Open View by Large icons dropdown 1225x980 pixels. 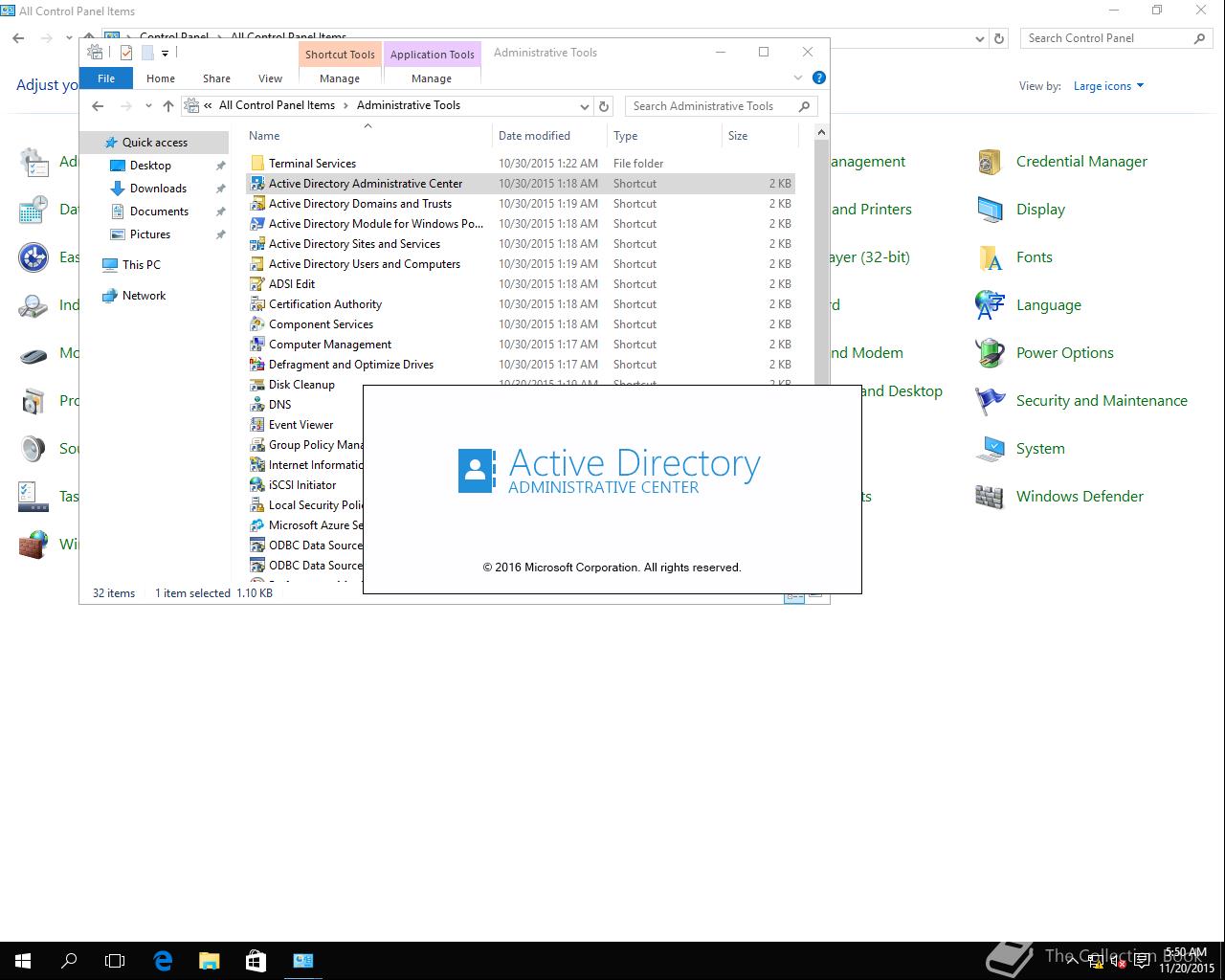pyautogui.click(x=1108, y=86)
